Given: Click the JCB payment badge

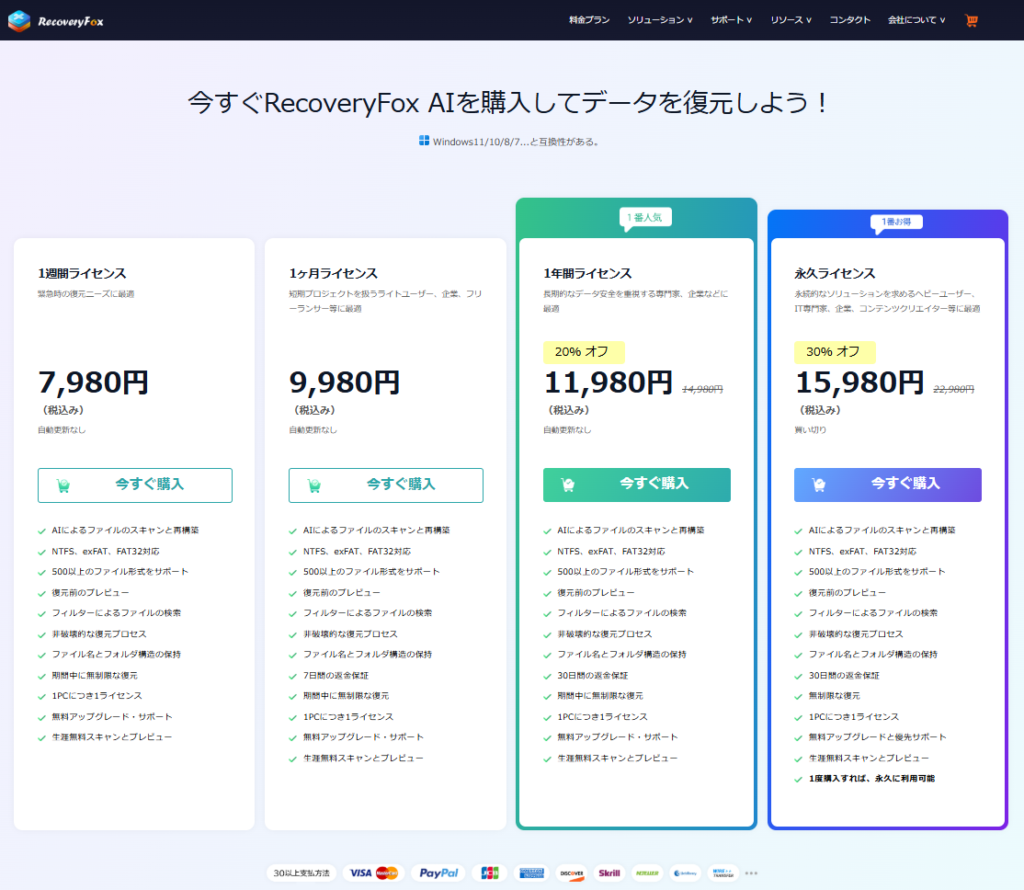Looking at the screenshot, I should coord(490,873).
